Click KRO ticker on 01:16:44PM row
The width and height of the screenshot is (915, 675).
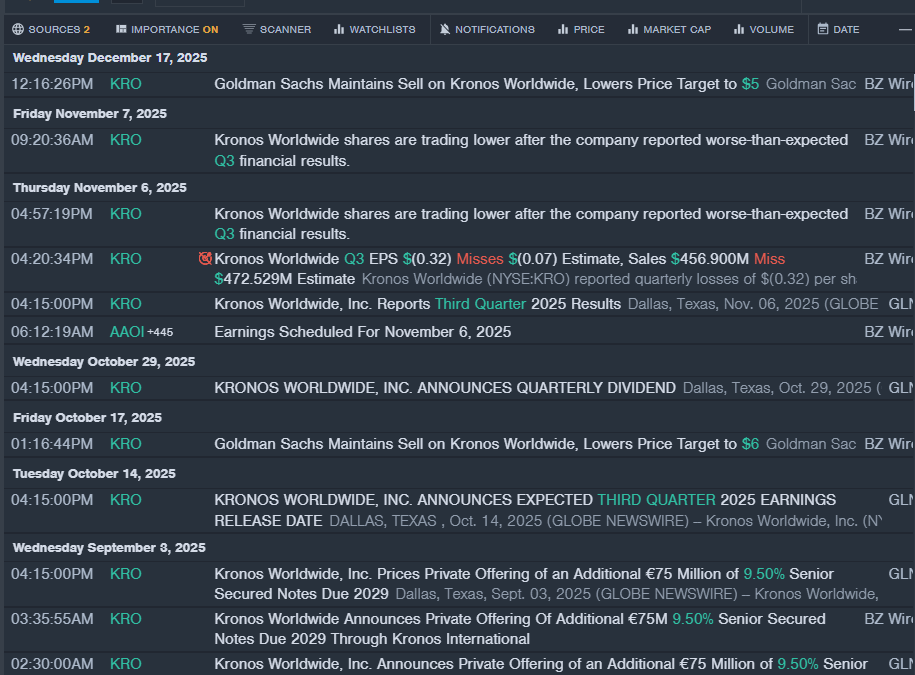click(125, 444)
